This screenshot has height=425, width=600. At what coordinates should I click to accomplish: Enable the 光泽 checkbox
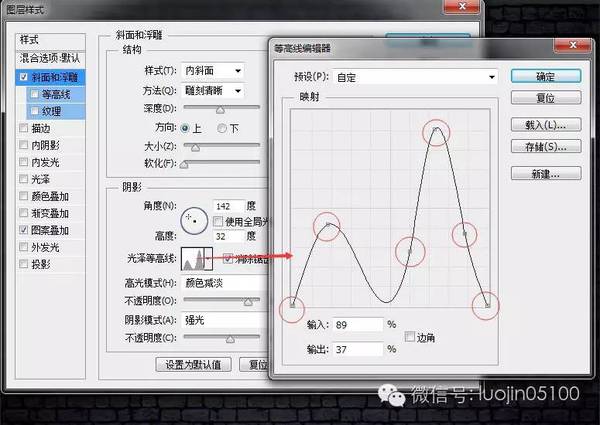click(x=24, y=179)
